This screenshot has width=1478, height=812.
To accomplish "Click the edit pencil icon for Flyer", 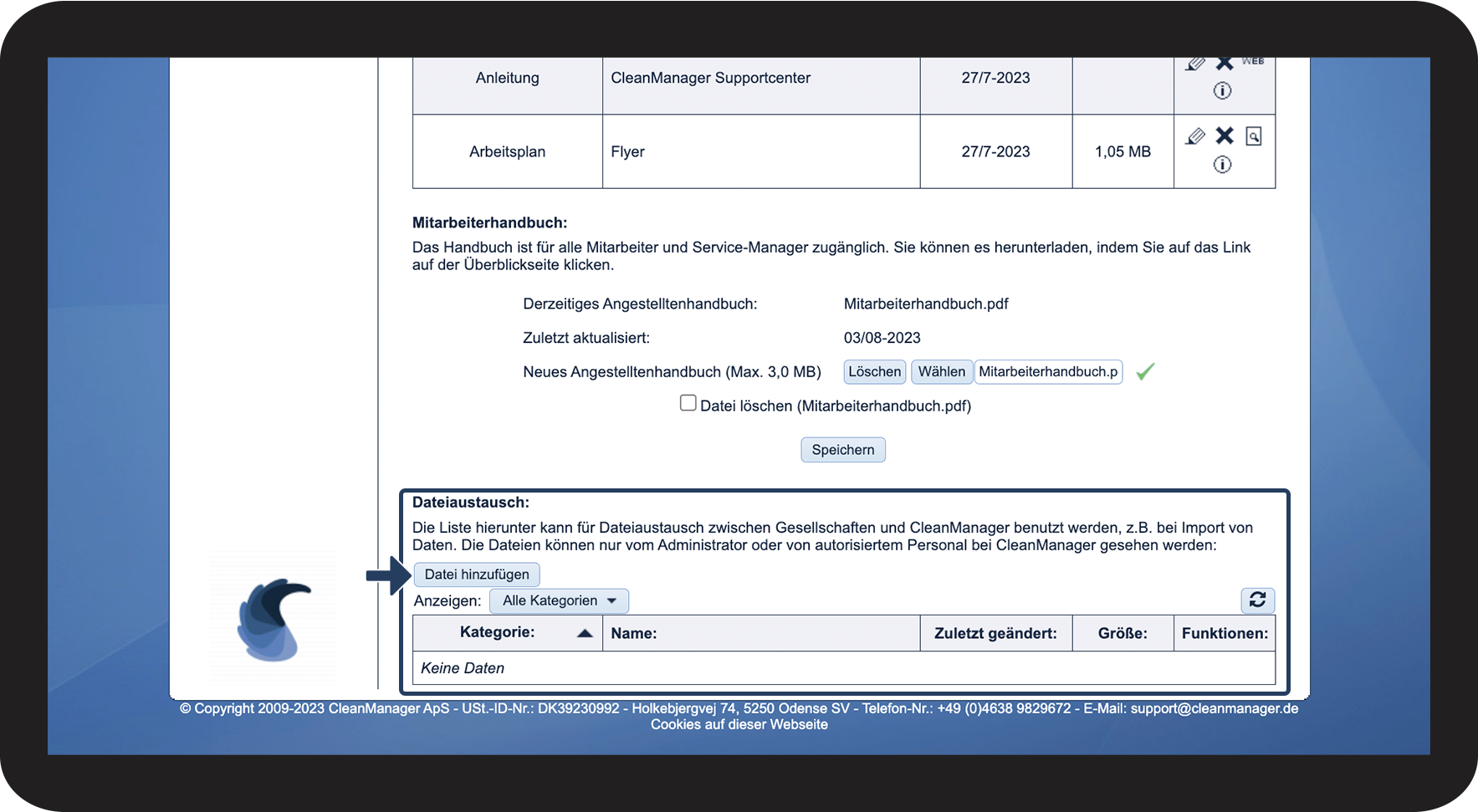I will tap(1195, 136).
